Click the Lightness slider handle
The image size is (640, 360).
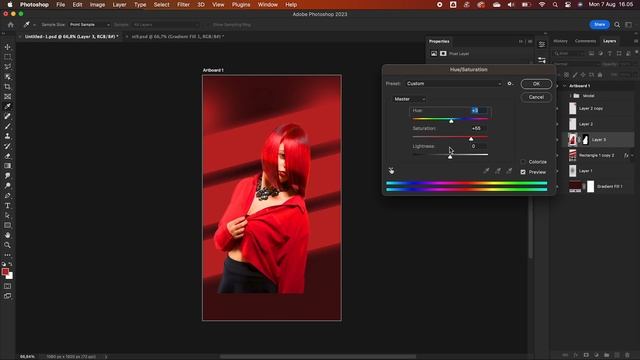(x=450, y=157)
